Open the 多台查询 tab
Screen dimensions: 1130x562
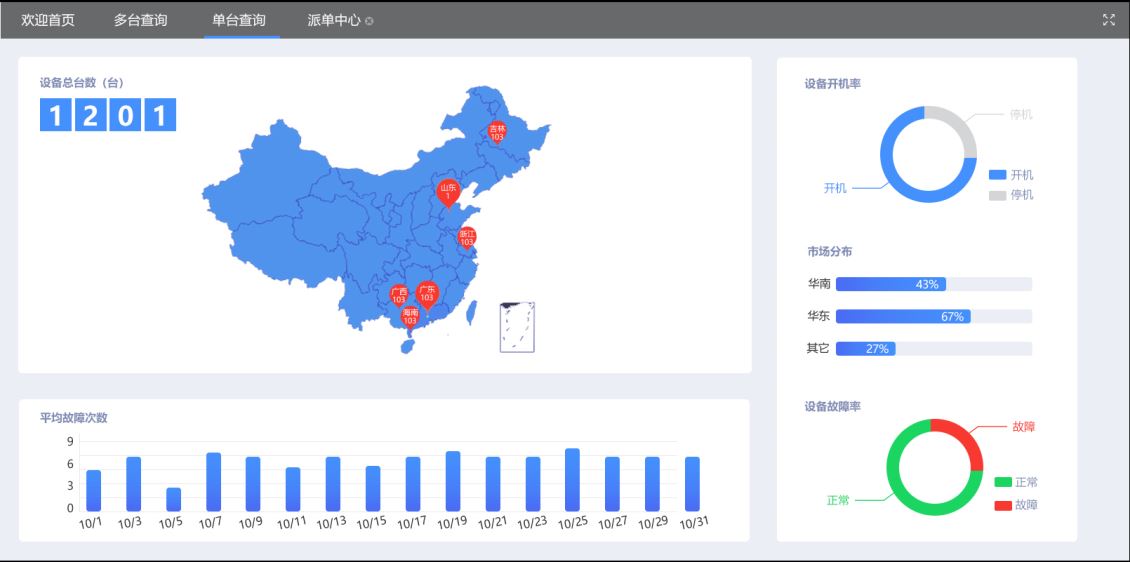140,20
